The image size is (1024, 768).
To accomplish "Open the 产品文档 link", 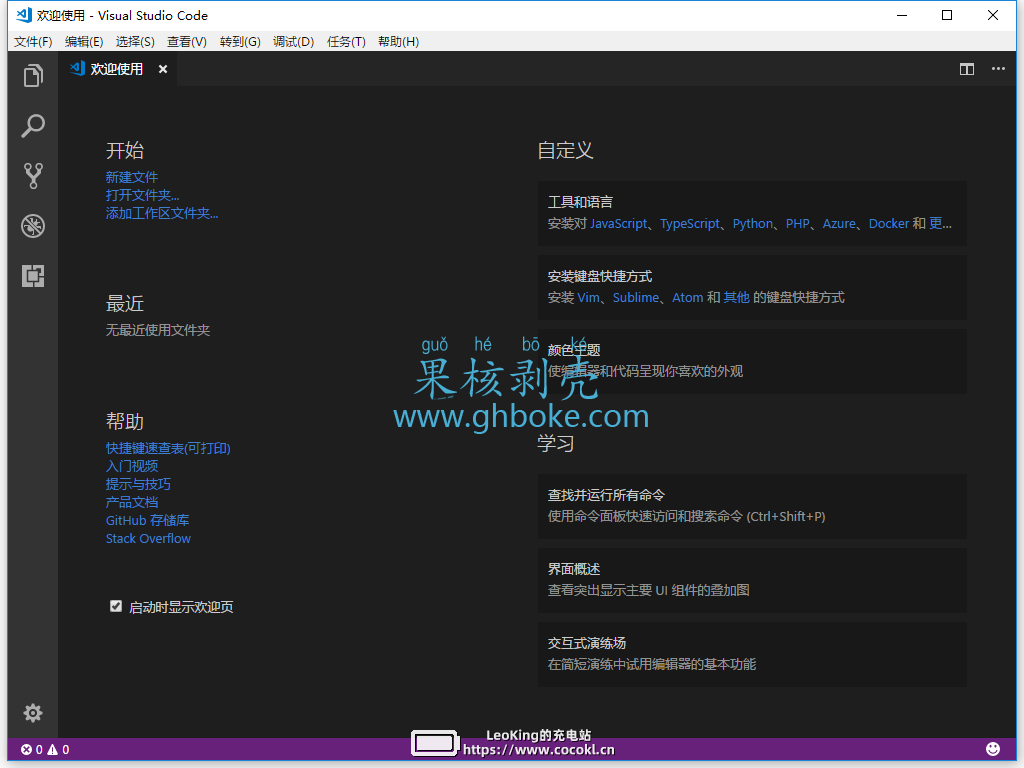I will coord(132,502).
